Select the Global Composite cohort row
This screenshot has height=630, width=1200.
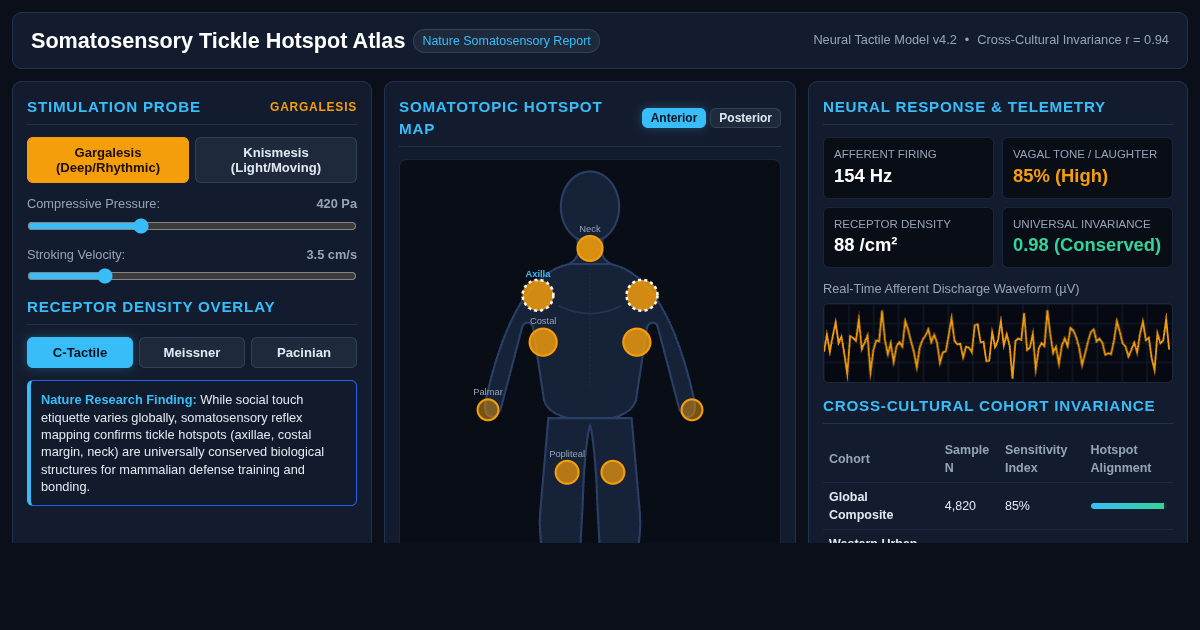pyautogui.click(x=998, y=506)
